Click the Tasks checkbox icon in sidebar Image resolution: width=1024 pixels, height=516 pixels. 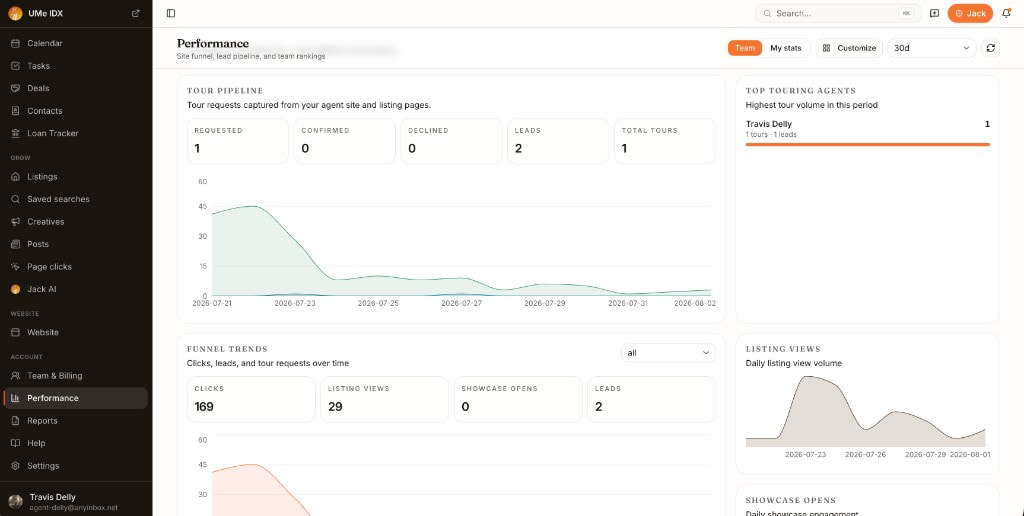tap(15, 66)
